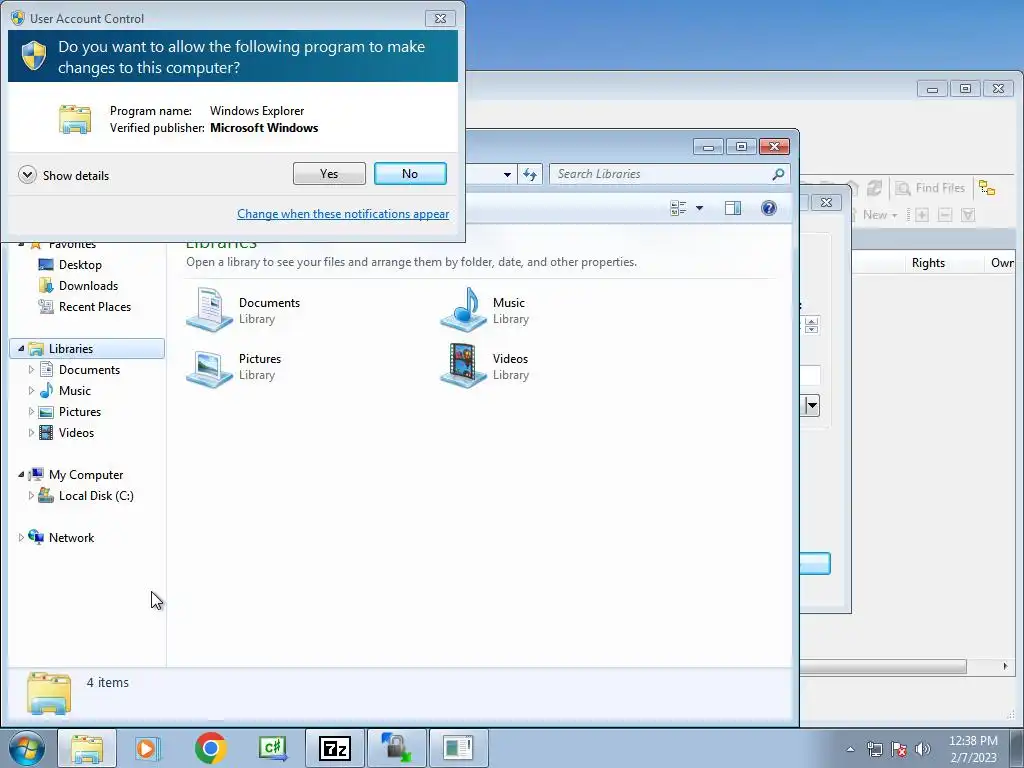Click the Rights column header
This screenshot has width=1024, height=768.
coord(928,263)
